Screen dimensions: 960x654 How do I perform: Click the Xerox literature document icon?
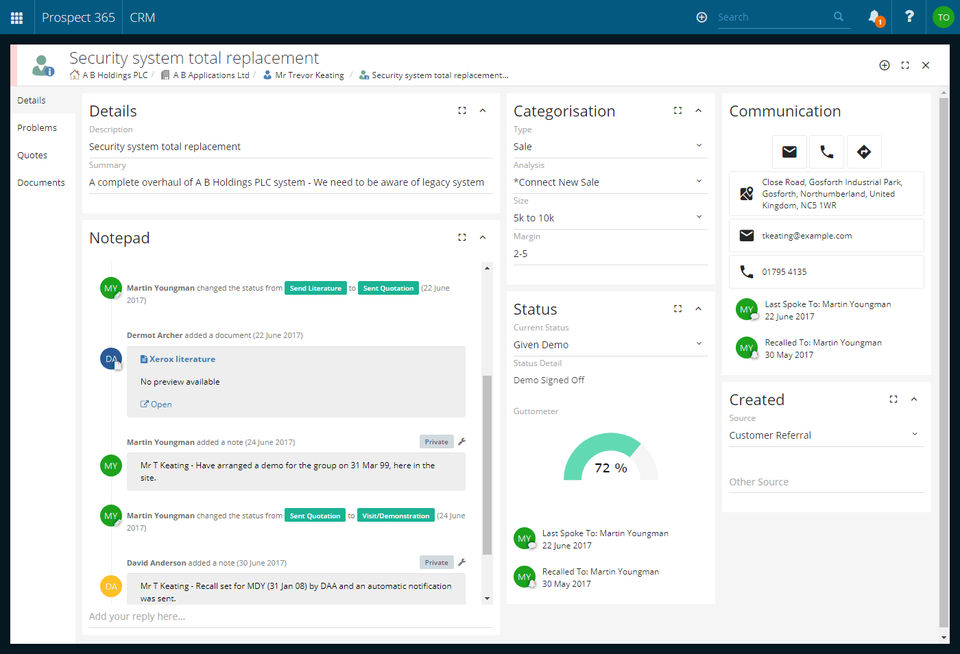[144, 359]
